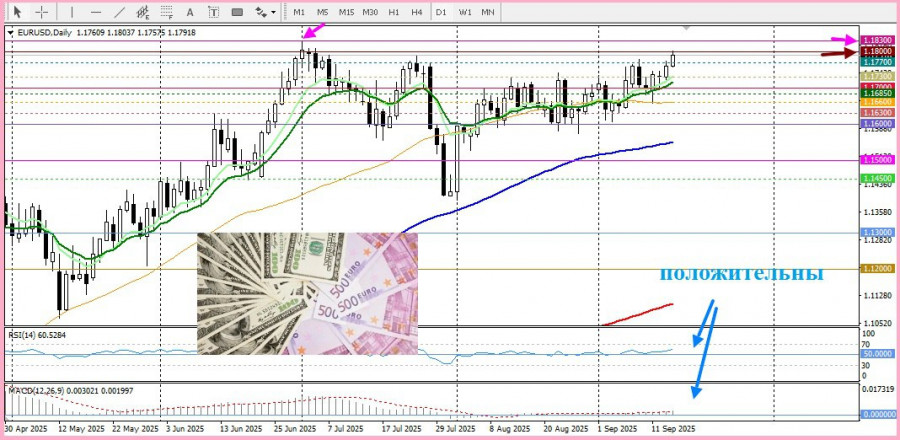Select the Equidistant Channel tool
This screenshot has width=900, height=440.
click(x=143, y=11)
